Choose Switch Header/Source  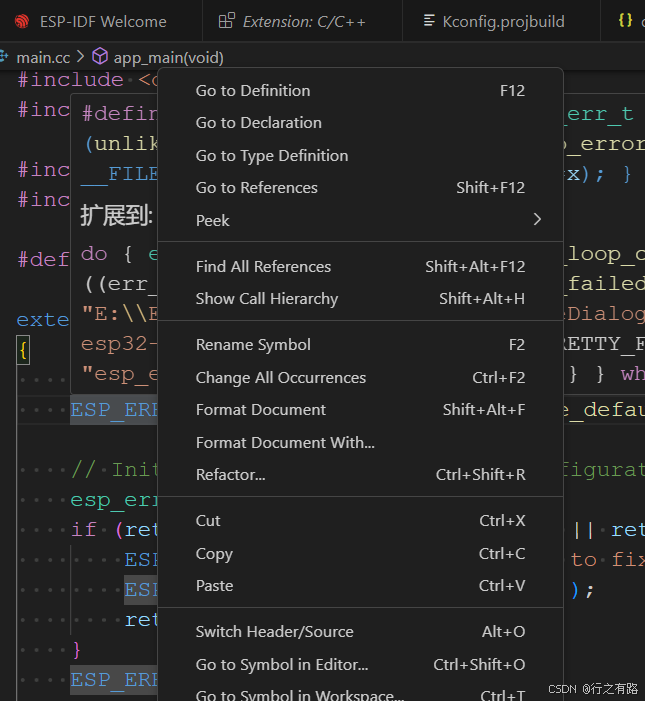pyautogui.click(x=274, y=631)
